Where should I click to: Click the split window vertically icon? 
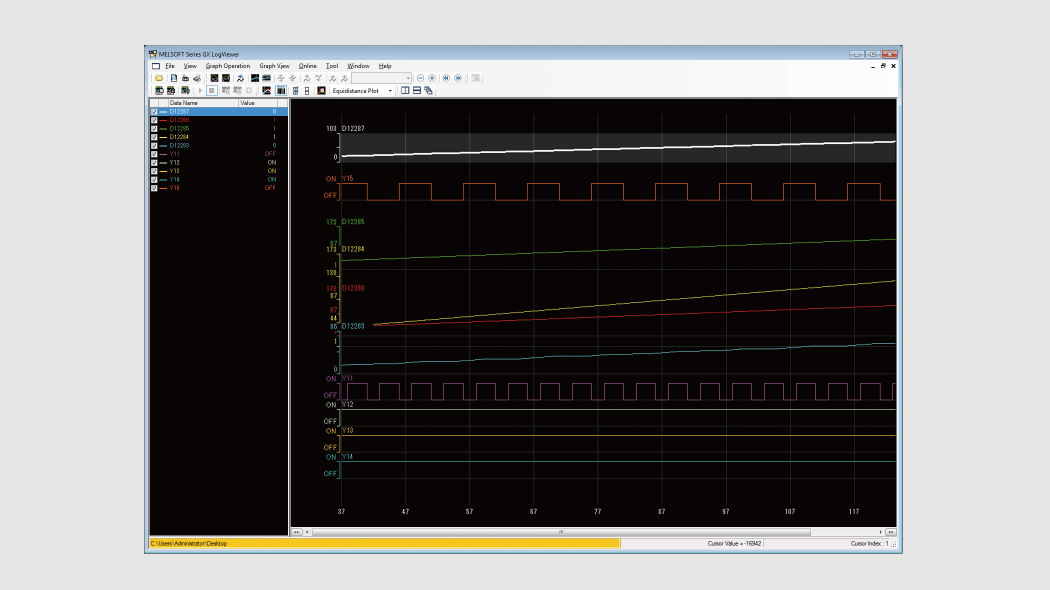coord(405,91)
